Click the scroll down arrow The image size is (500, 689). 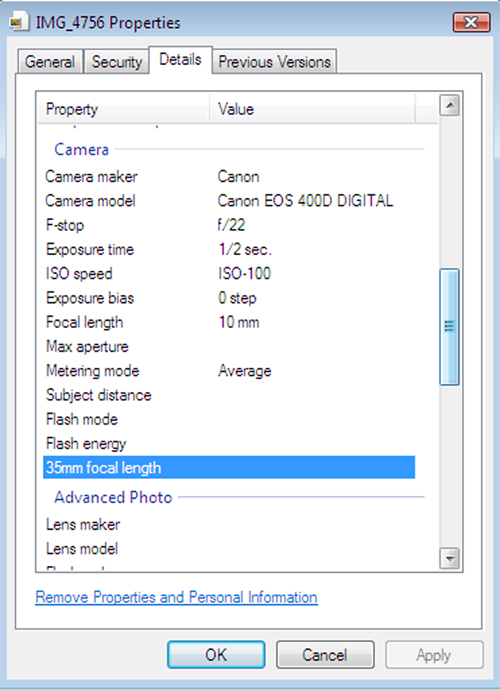tap(449, 558)
